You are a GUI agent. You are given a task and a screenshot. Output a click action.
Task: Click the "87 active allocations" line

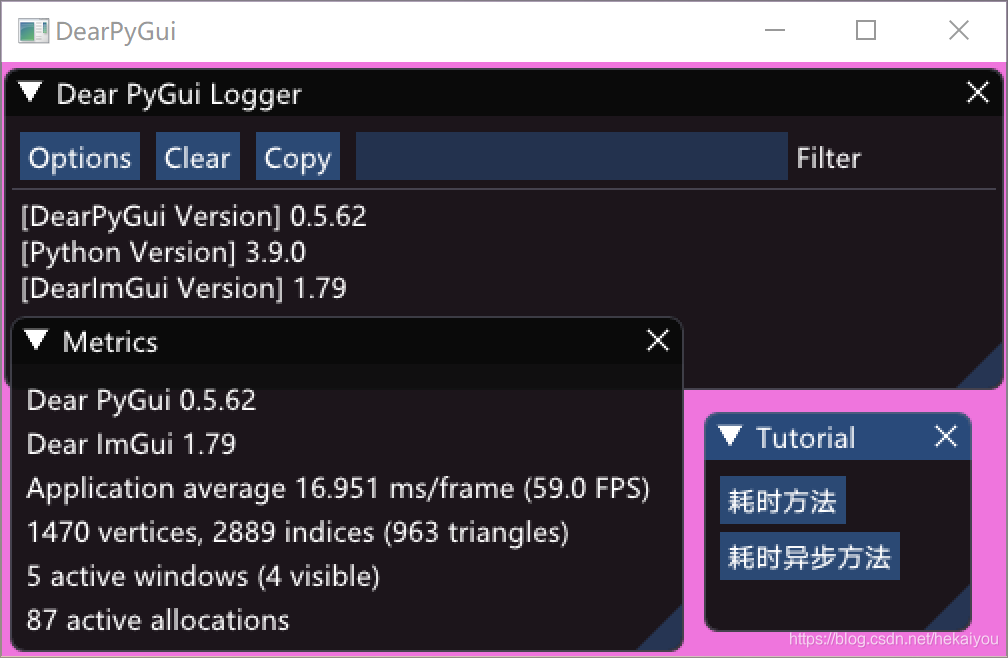coord(158,620)
